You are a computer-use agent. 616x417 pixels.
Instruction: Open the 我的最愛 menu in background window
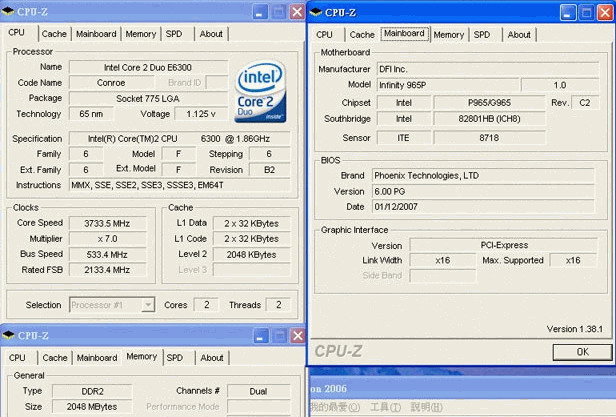point(335,407)
